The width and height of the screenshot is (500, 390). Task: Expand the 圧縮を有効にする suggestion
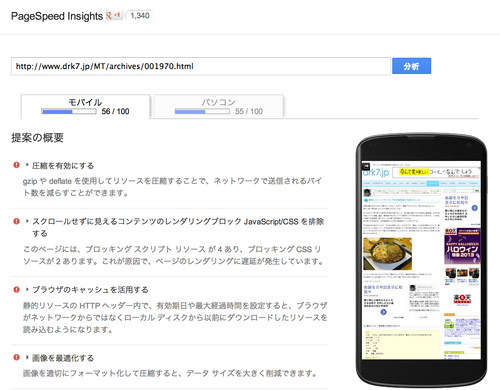tap(27, 165)
